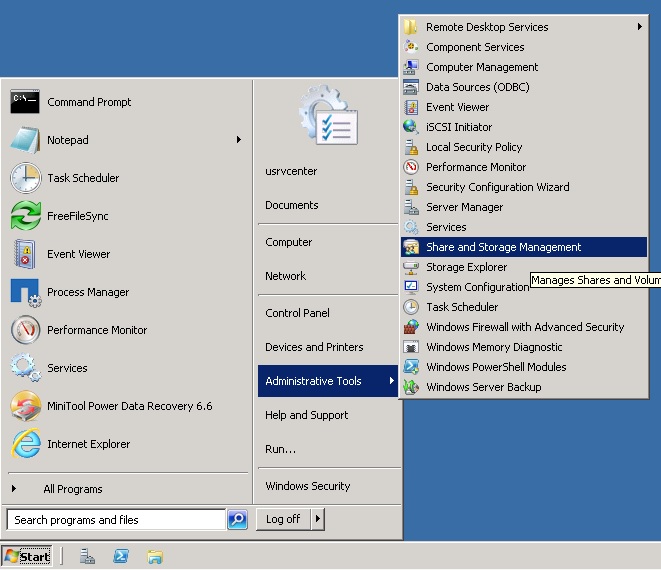
Task: Click the Start button
Action: tap(28, 556)
